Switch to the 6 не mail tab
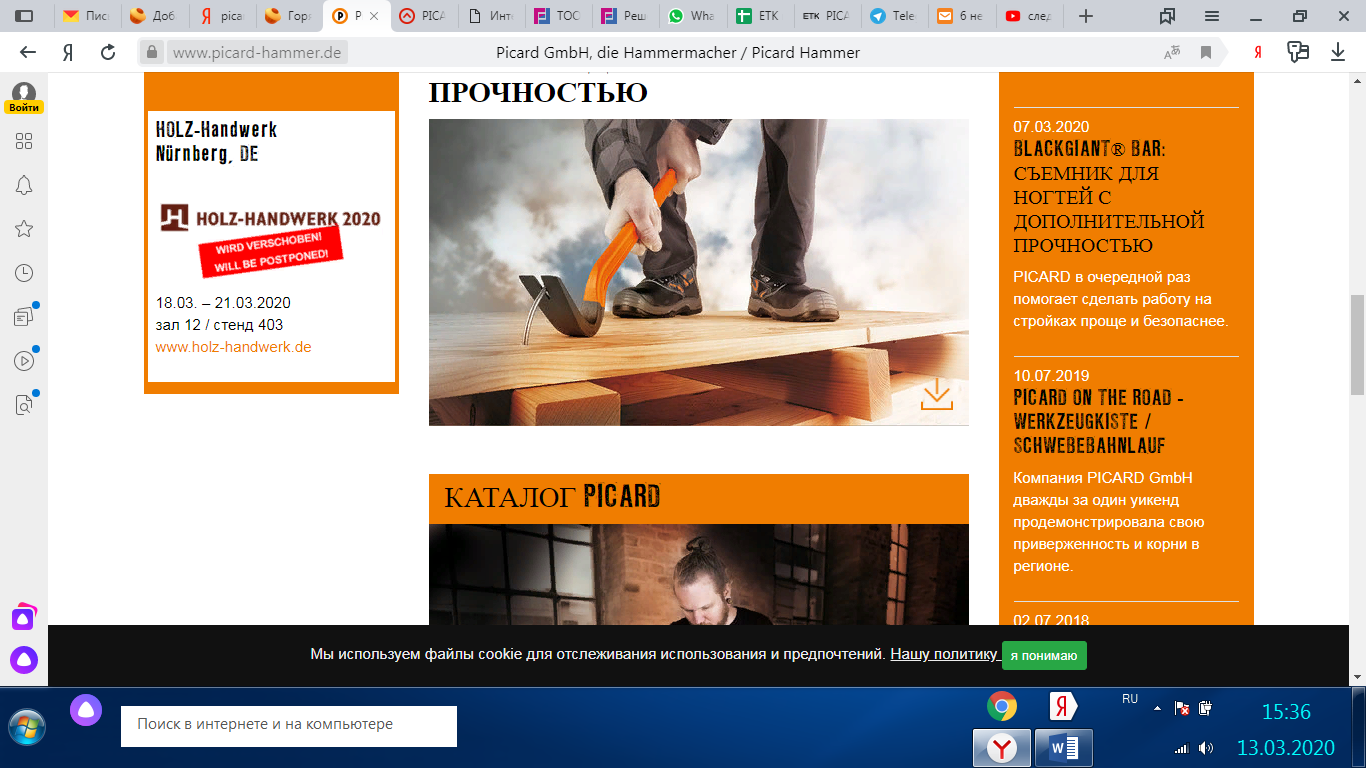 pyautogui.click(x=963, y=16)
